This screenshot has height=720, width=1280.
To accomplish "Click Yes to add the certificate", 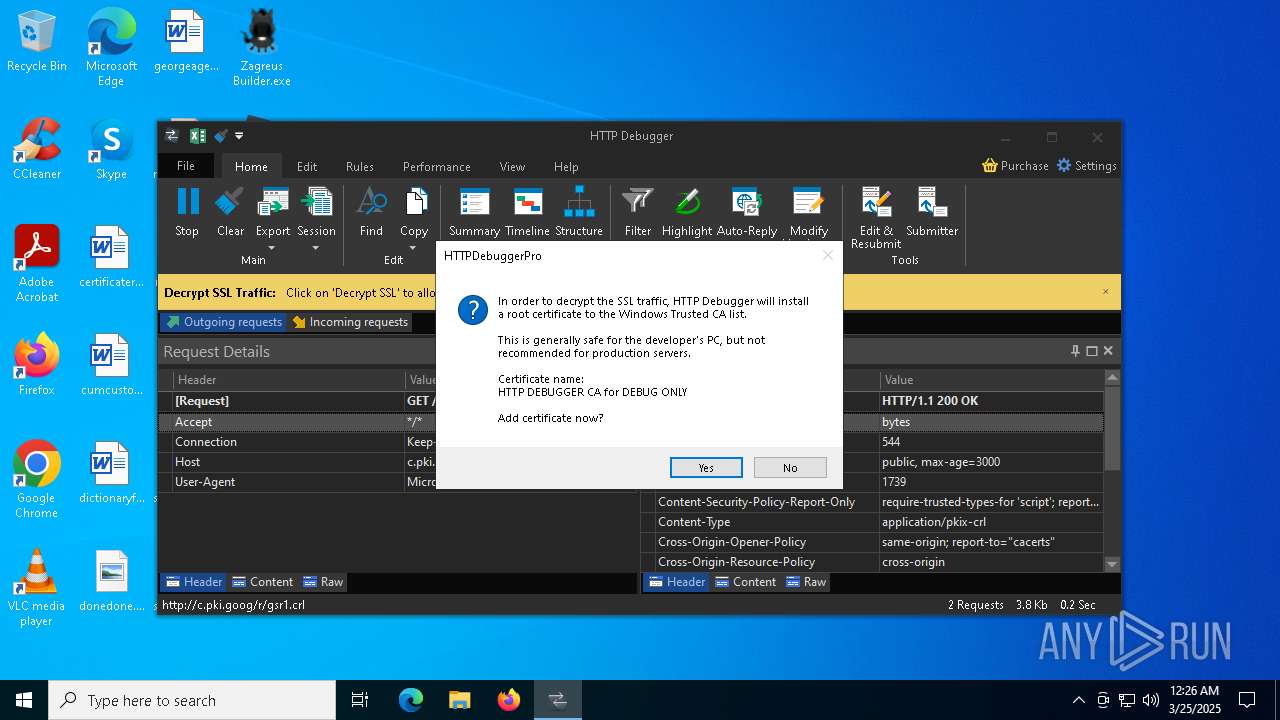I will [706, 468].
